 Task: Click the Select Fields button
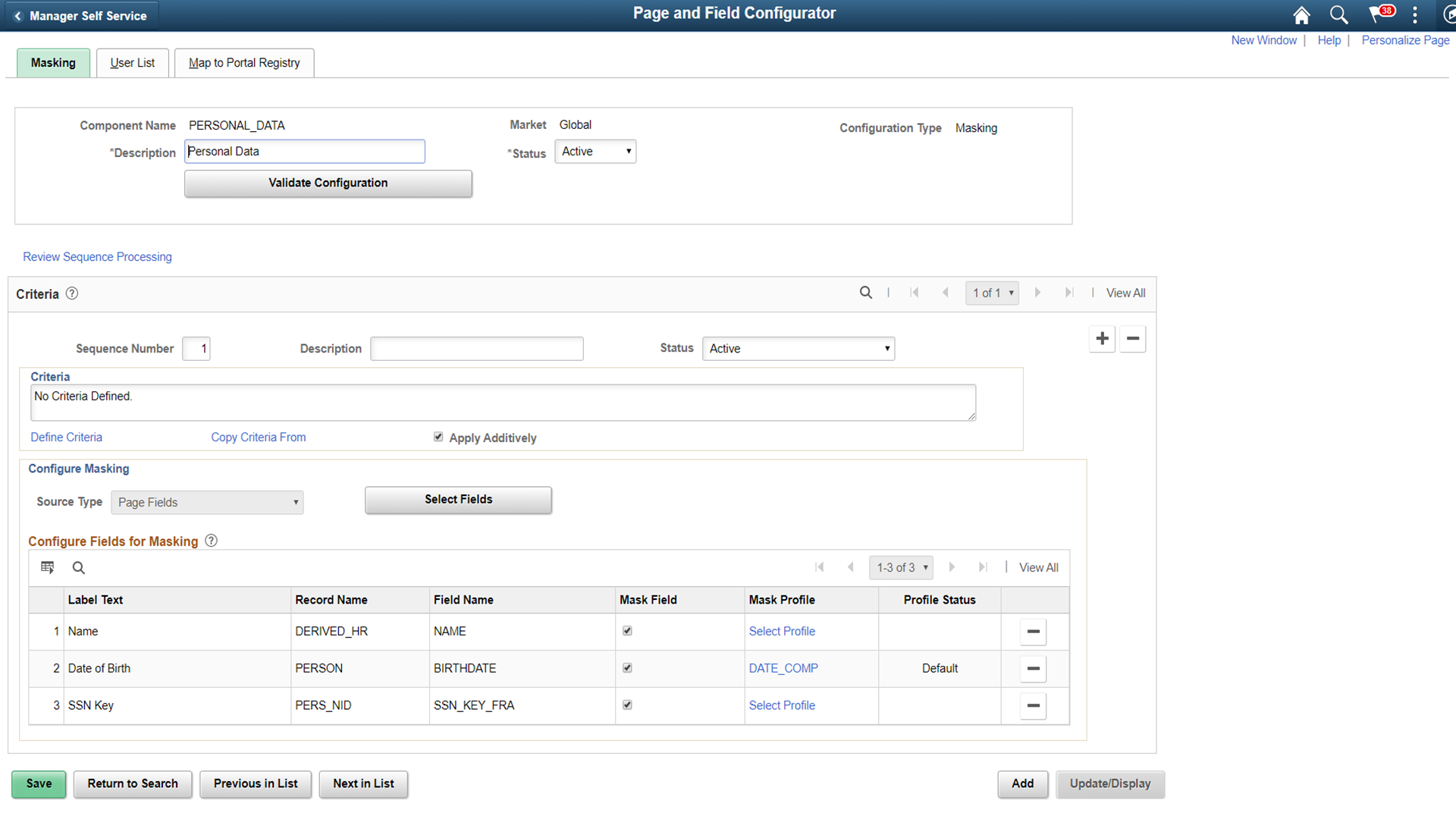[x=458, y=500]
